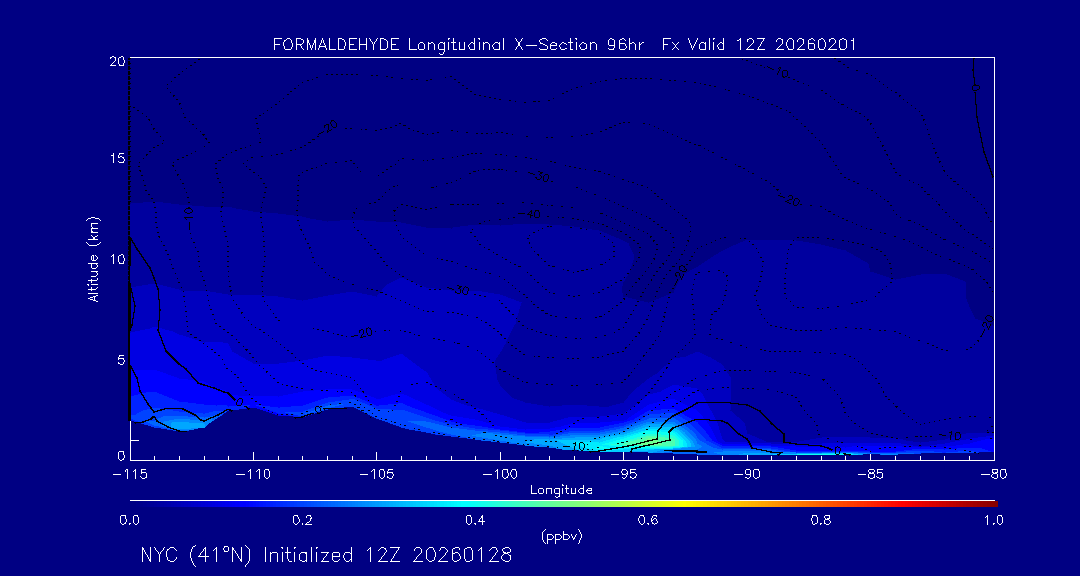The height and width of the screenshot is (576, 1080).
Task: Click the 0.0 color bar tick label
Action: 129,520
